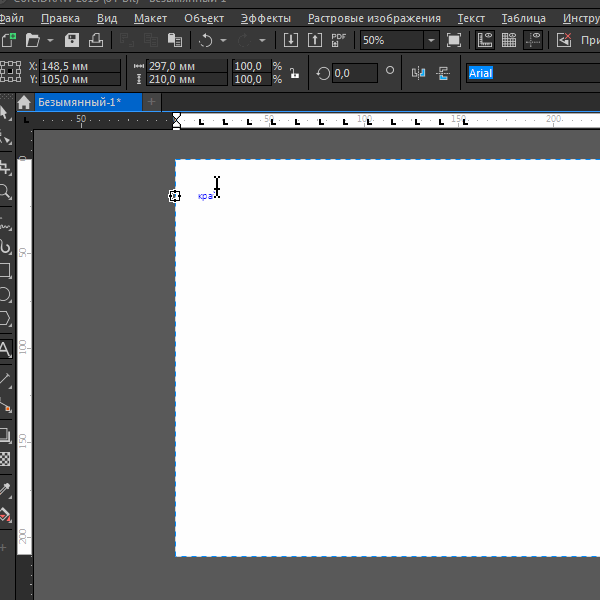Select the Freehand drawing tool

[5, 223]
